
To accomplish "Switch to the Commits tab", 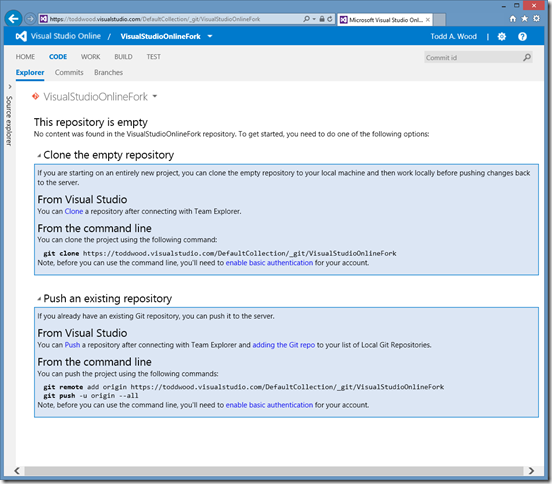I will (x=69, y=73).
